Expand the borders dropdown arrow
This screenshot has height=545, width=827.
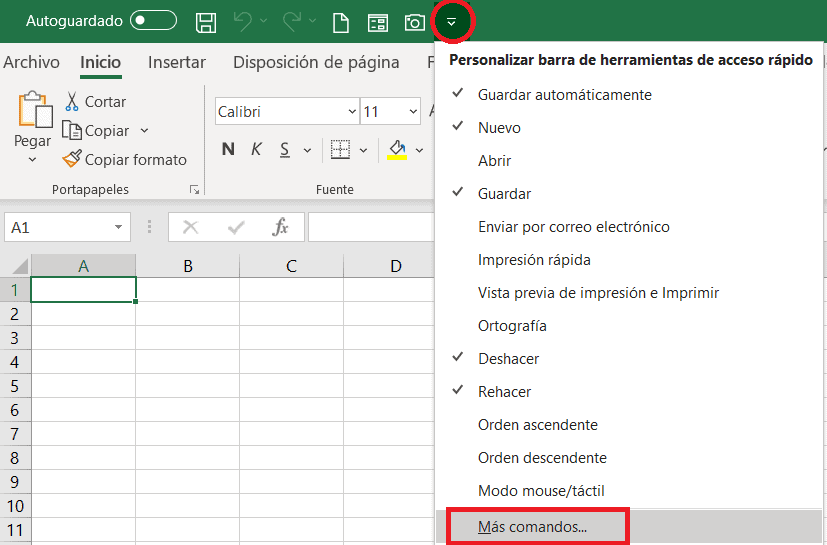(x=363, y=150)
